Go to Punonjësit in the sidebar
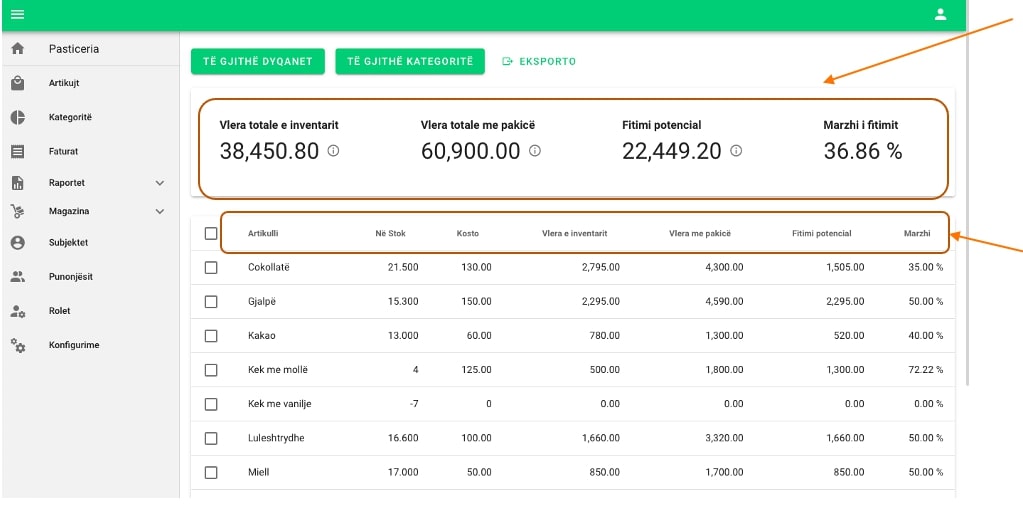 click(x=70, y=277)
